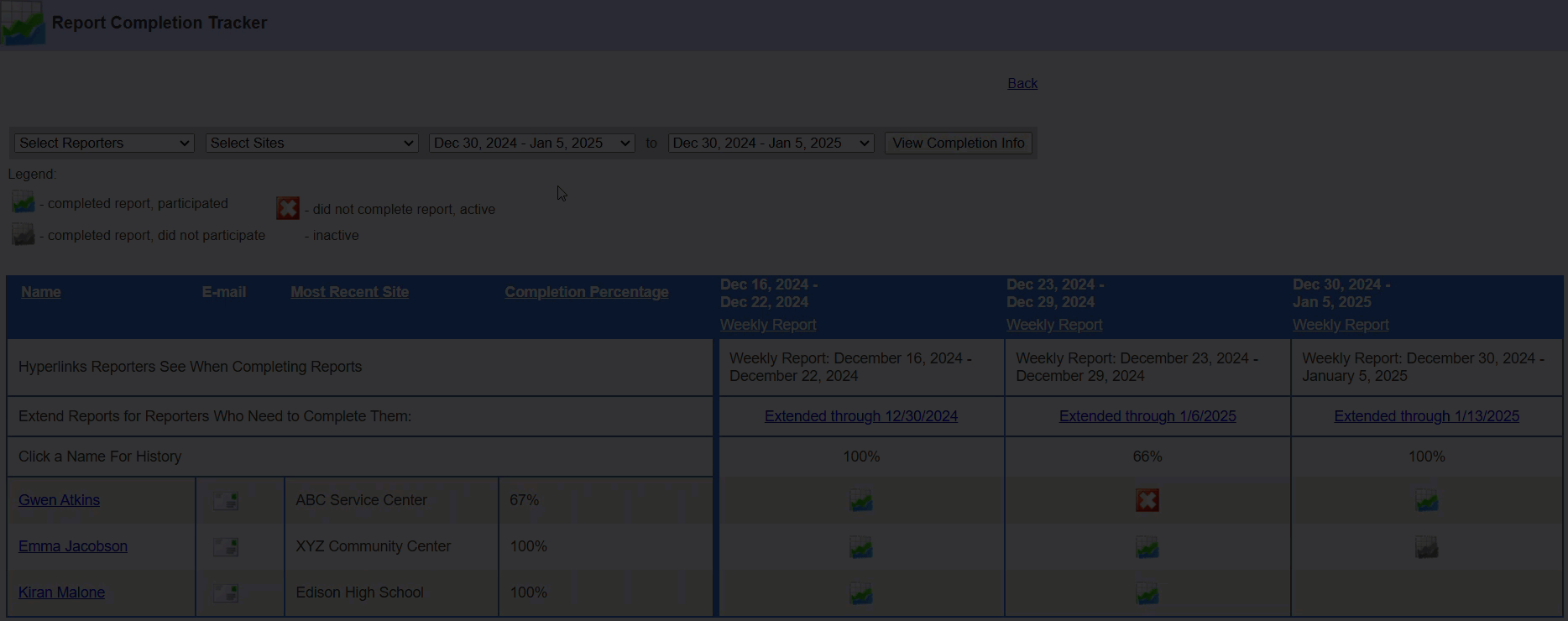Click Gwen Atkins' completed icon for Dec 16 week
The height and width of the screenshot is (621, 1568).
[x=860, y=501]
